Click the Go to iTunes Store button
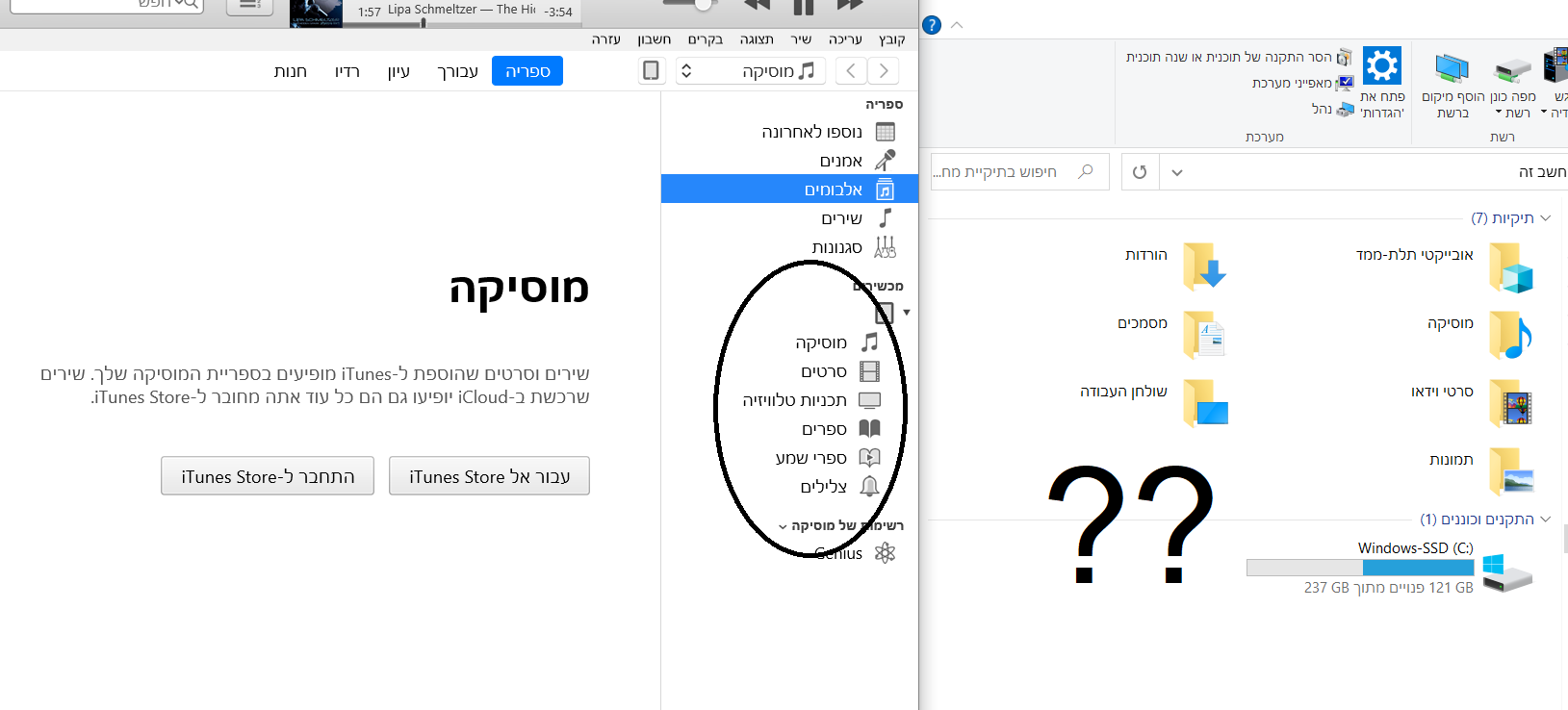1568x710 pixels. pyautogui.click(x=489, y=476)
